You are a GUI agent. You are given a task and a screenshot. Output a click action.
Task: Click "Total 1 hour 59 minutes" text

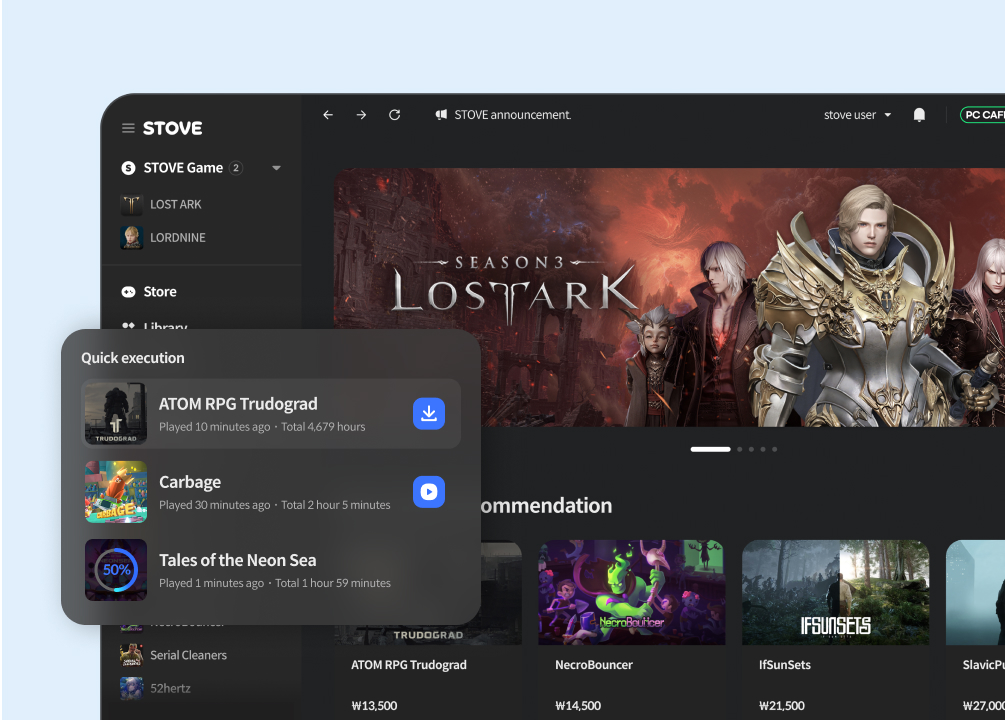click(333, 583)
